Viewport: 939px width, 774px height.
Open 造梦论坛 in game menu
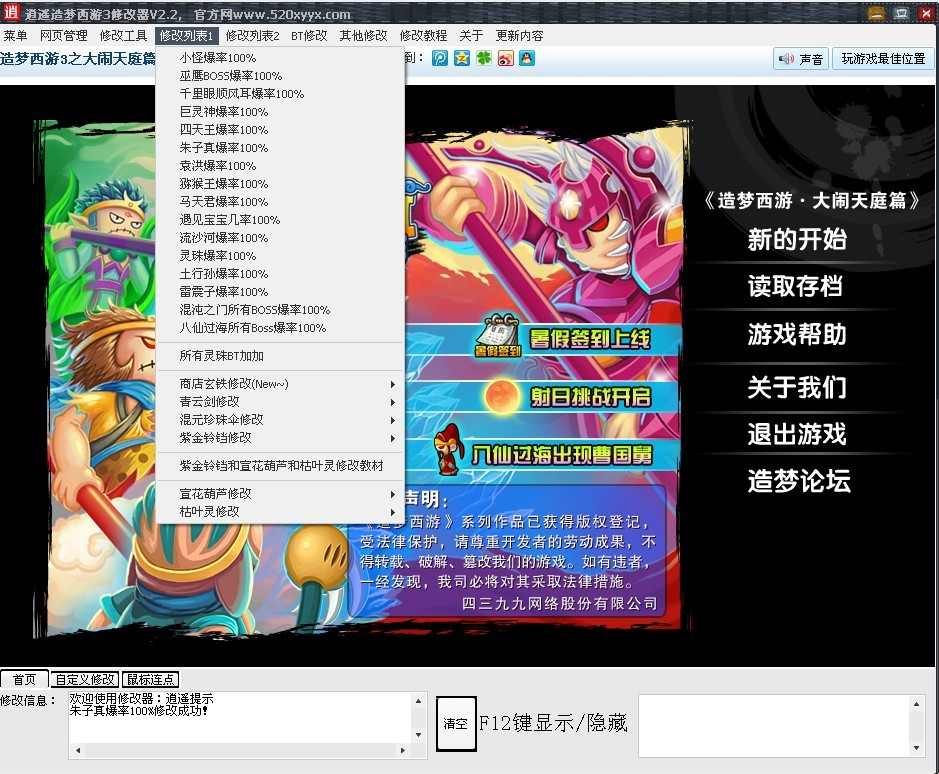[x=799, y=481]
